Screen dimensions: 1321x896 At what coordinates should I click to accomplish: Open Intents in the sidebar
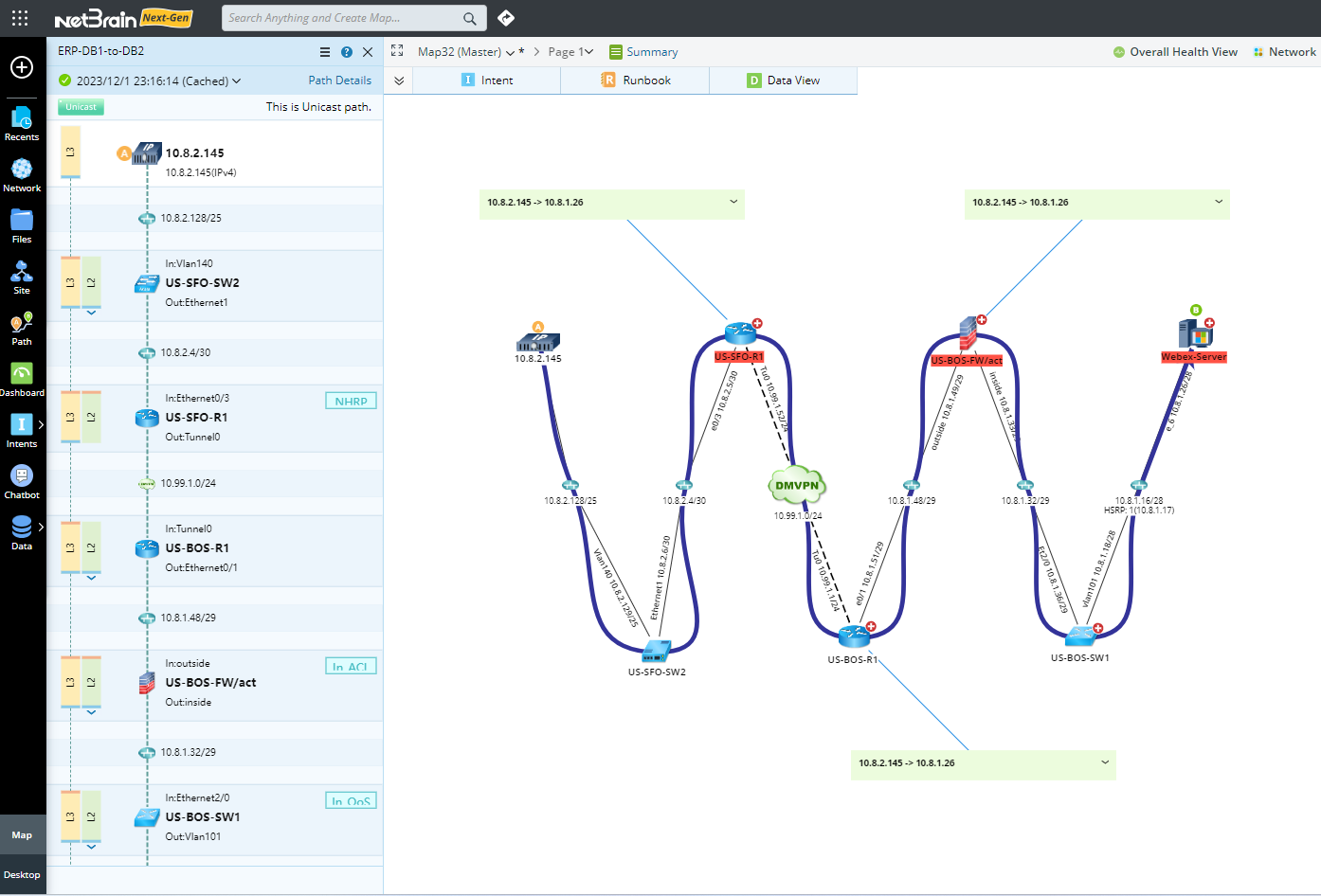click(22, 430)
